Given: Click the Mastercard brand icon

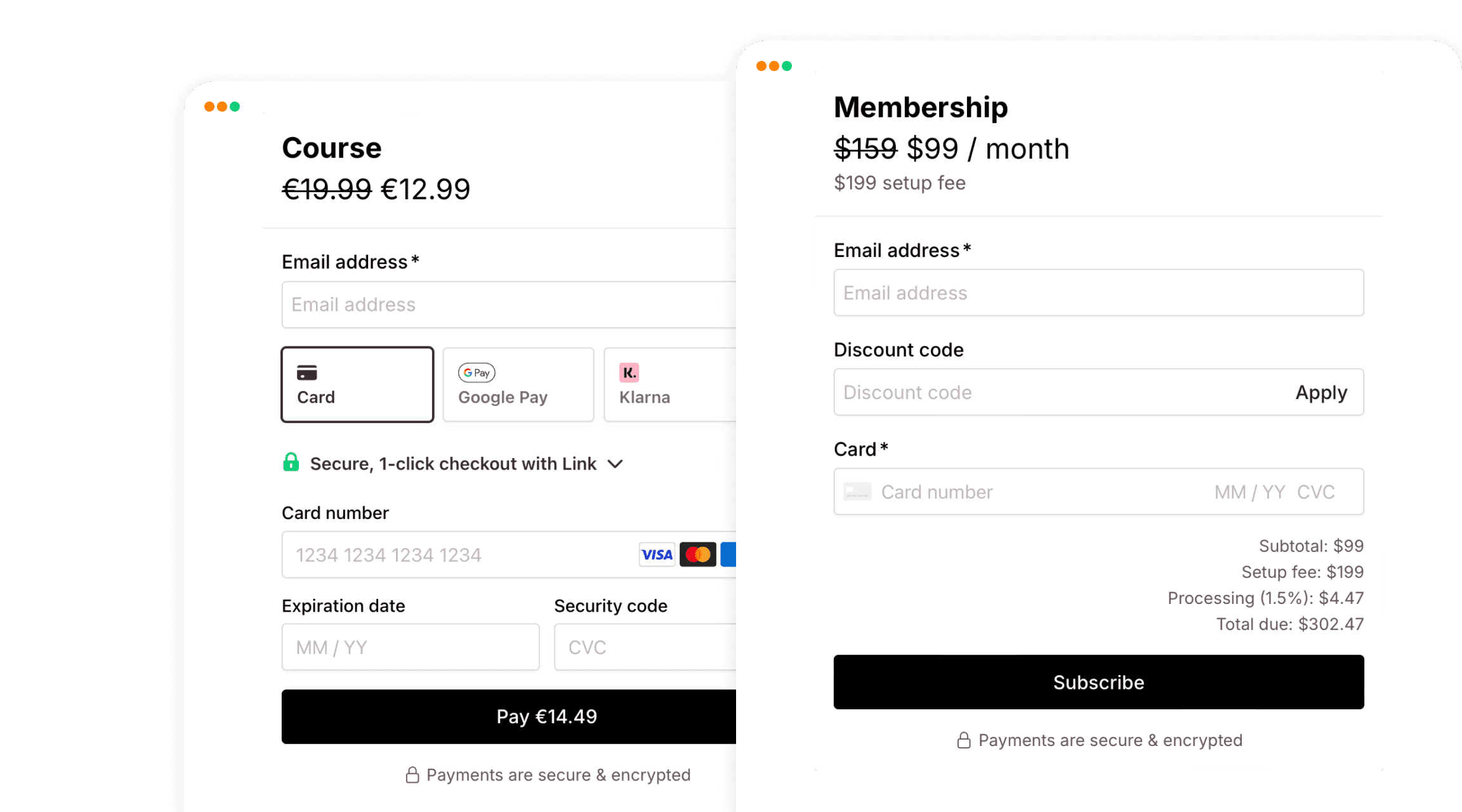Looking at the screenshot, I should (x=697, y=554).
